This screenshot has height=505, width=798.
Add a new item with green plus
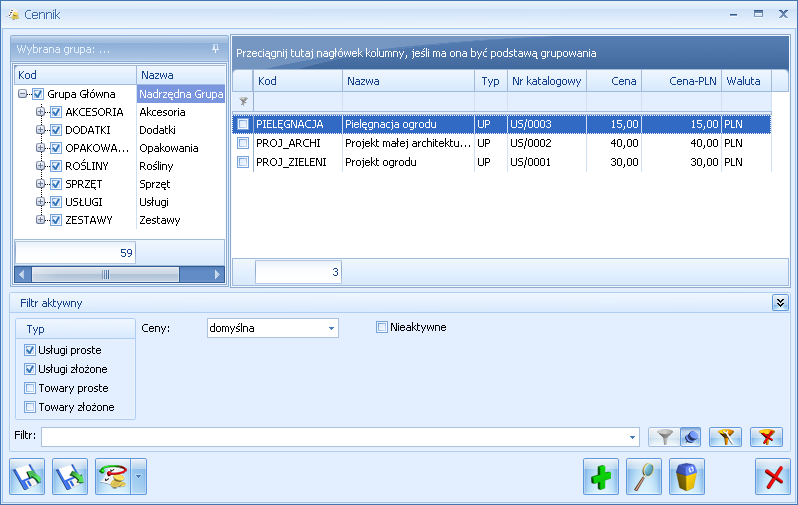(601, 476)
